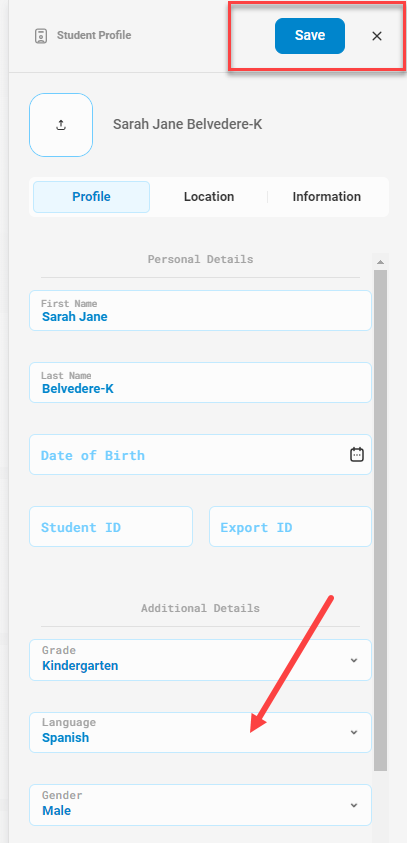The width and height of the screenshot is (407, 843).
Task: Switch to the Information tab
Action: [x=326, y=197]
